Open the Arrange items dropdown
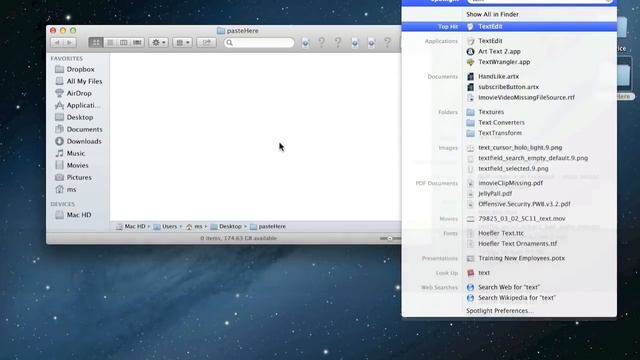Screen dimensions: 640x360 [x=182, y=42]
